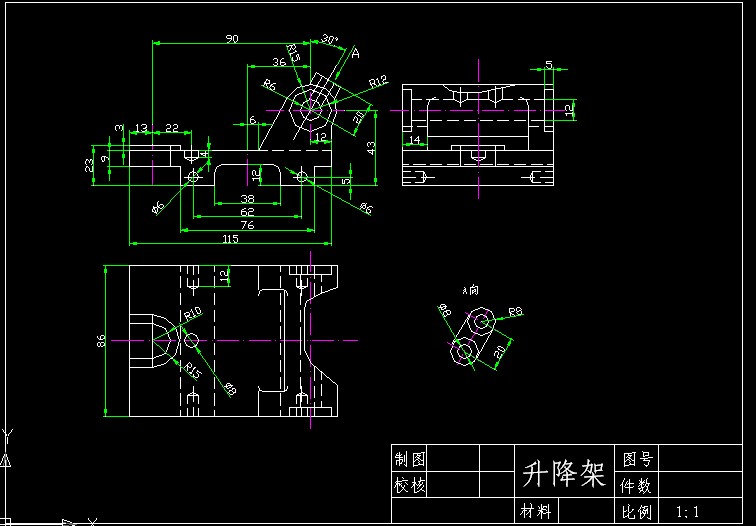Select the R12 radius dimension
756x526 pixels.
pyautogui.click(x=378, y=81)
